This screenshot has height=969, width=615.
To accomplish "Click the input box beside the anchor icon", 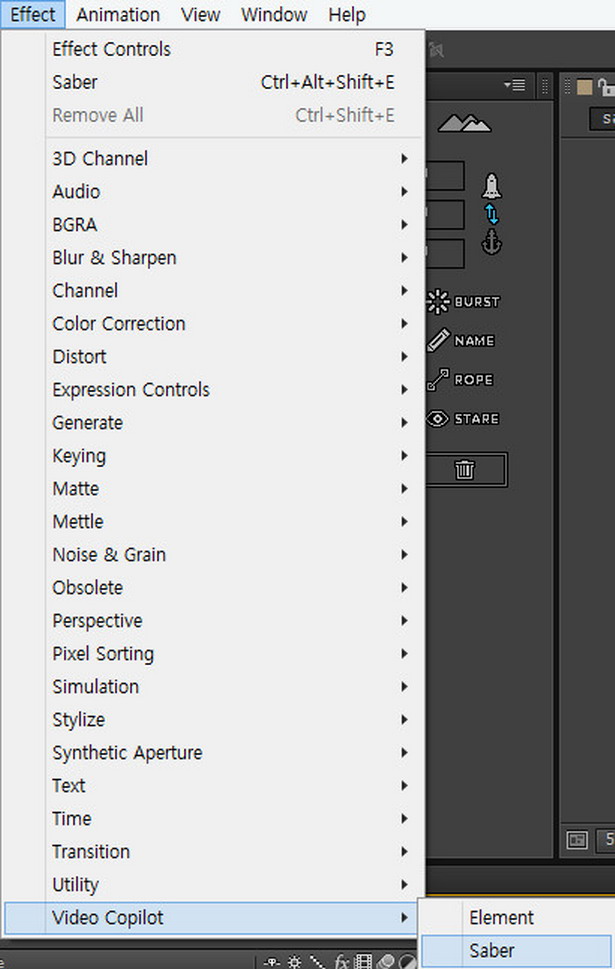I will tap(445, 254).
